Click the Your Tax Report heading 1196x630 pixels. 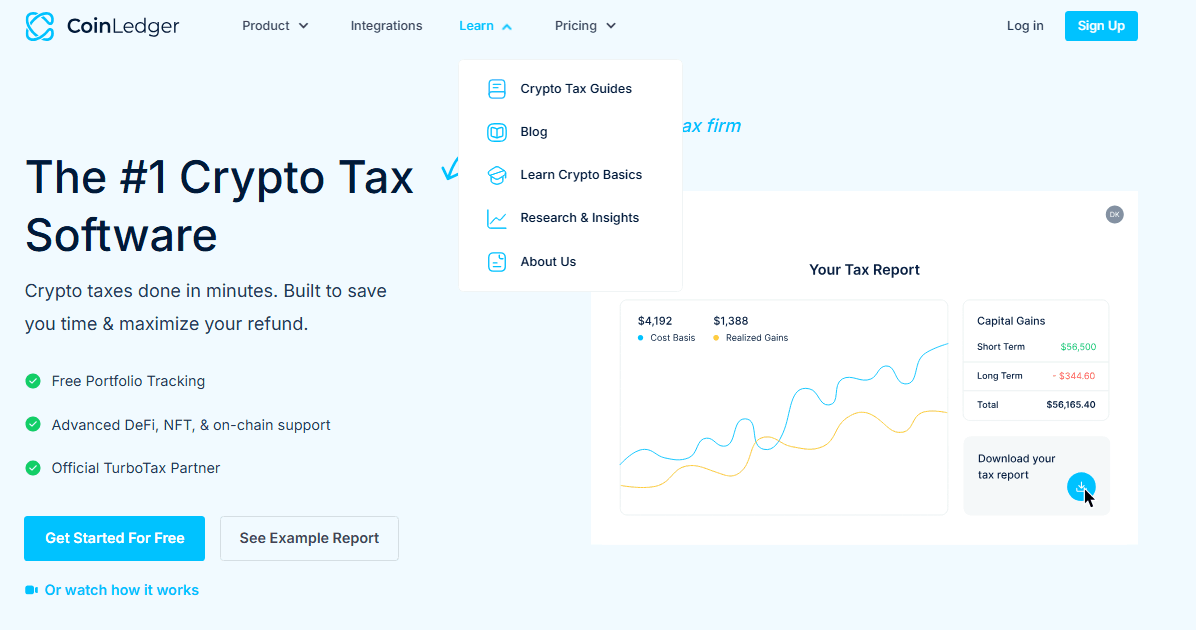pyautogui.click(x=864, y=270)
